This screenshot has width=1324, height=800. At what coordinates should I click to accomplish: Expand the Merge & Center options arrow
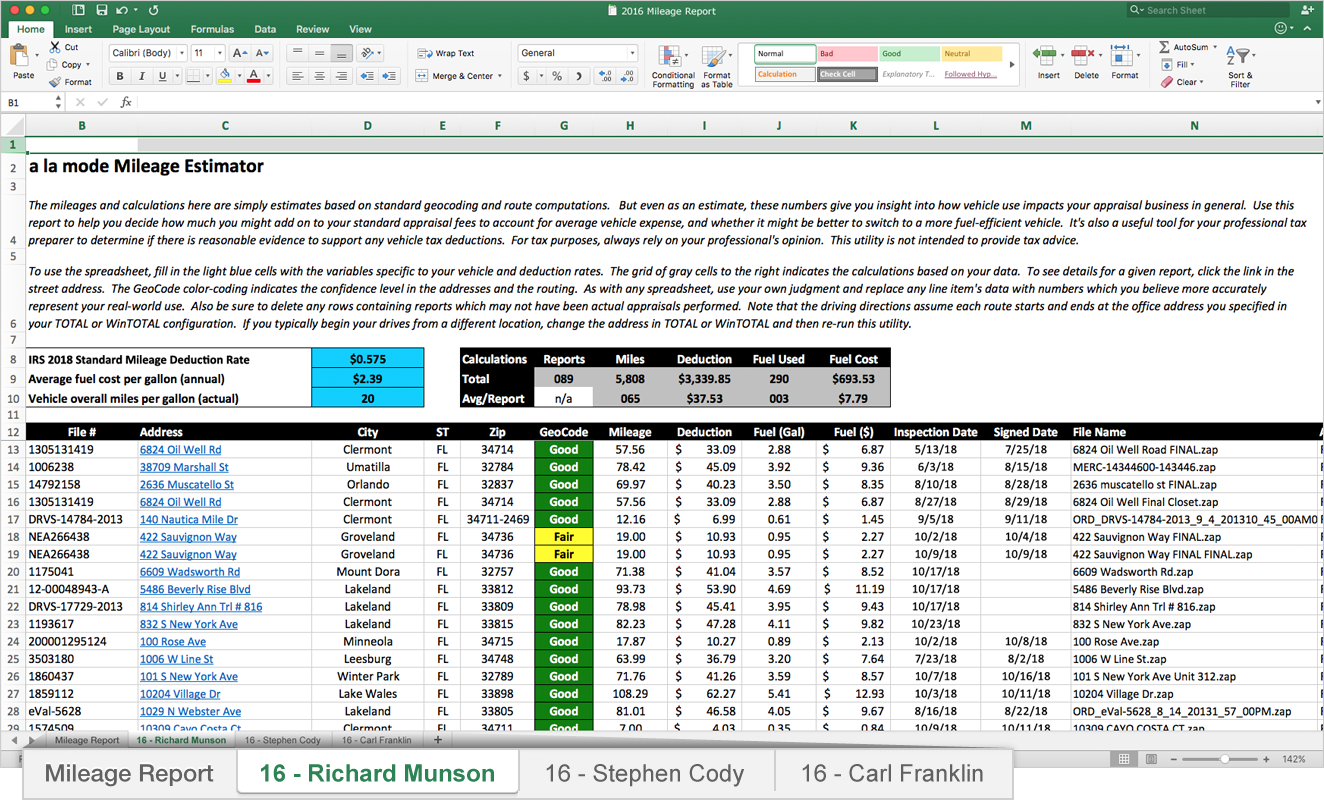pyautogui.click(x=500, y=76)
